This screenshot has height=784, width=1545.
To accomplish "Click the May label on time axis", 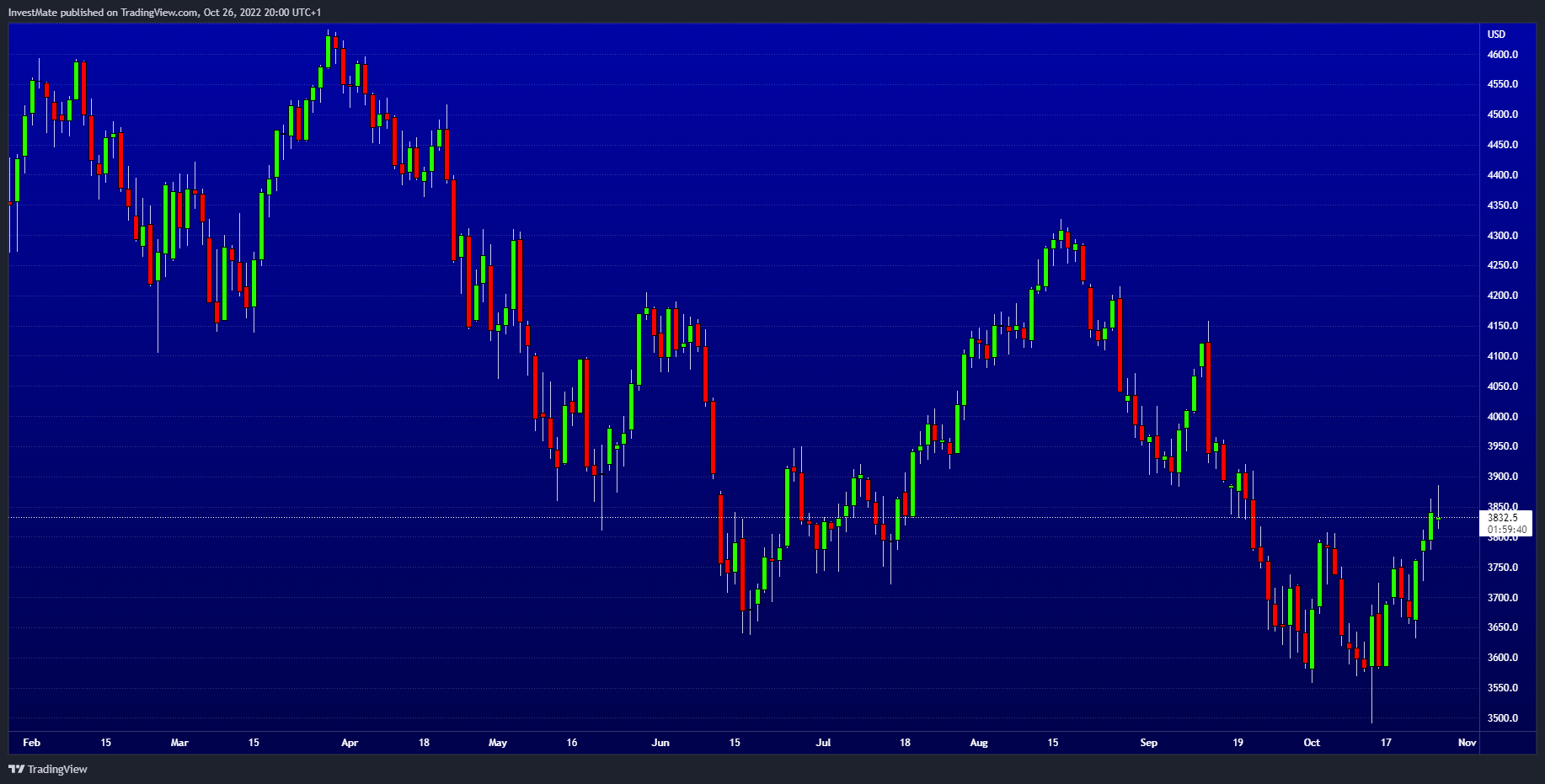I will point(498,743).
